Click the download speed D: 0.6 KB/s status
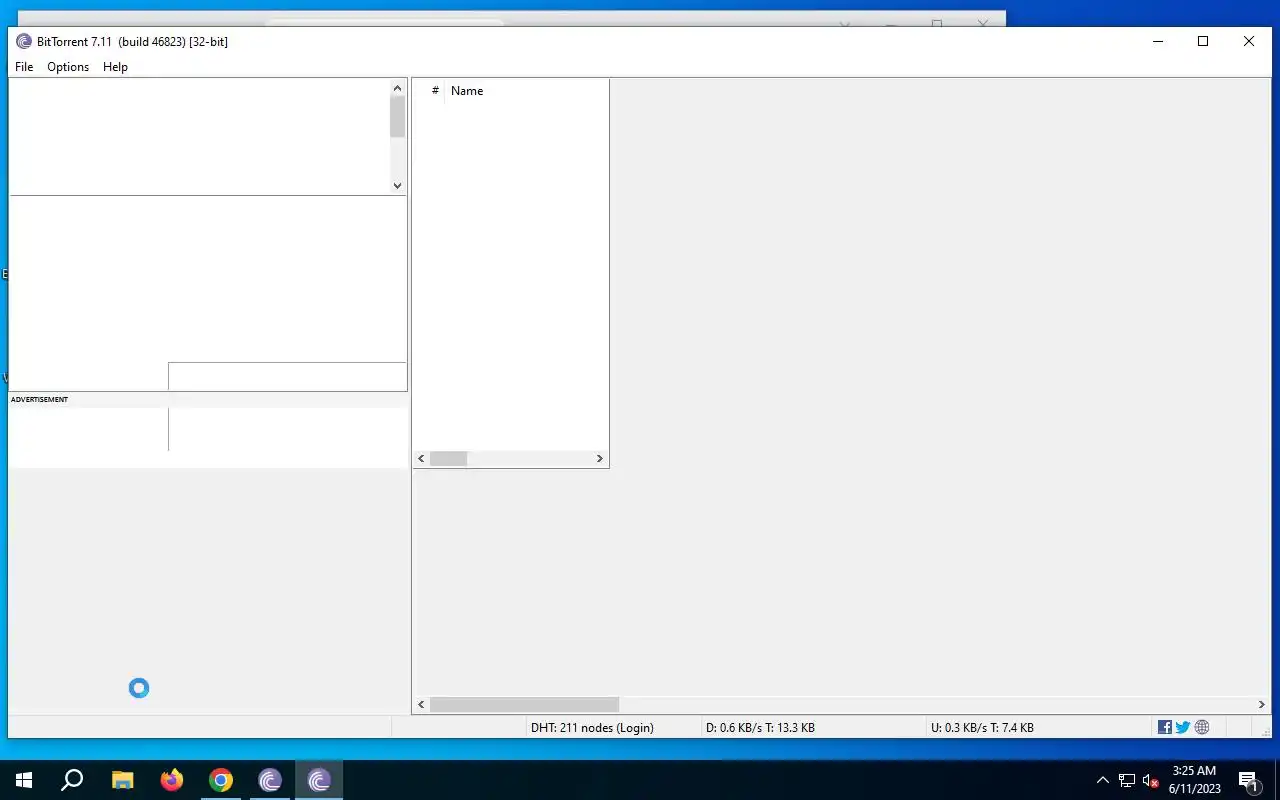The width and height of the screenshot is (1280, 800). tap(760, 728)
